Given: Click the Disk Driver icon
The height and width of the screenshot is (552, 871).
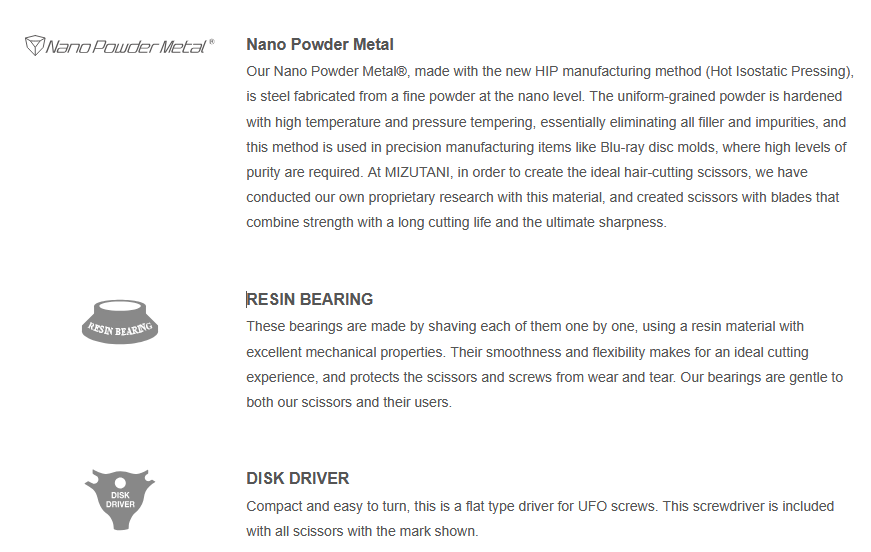Looking at the screenshot, I should pos(120,499).
